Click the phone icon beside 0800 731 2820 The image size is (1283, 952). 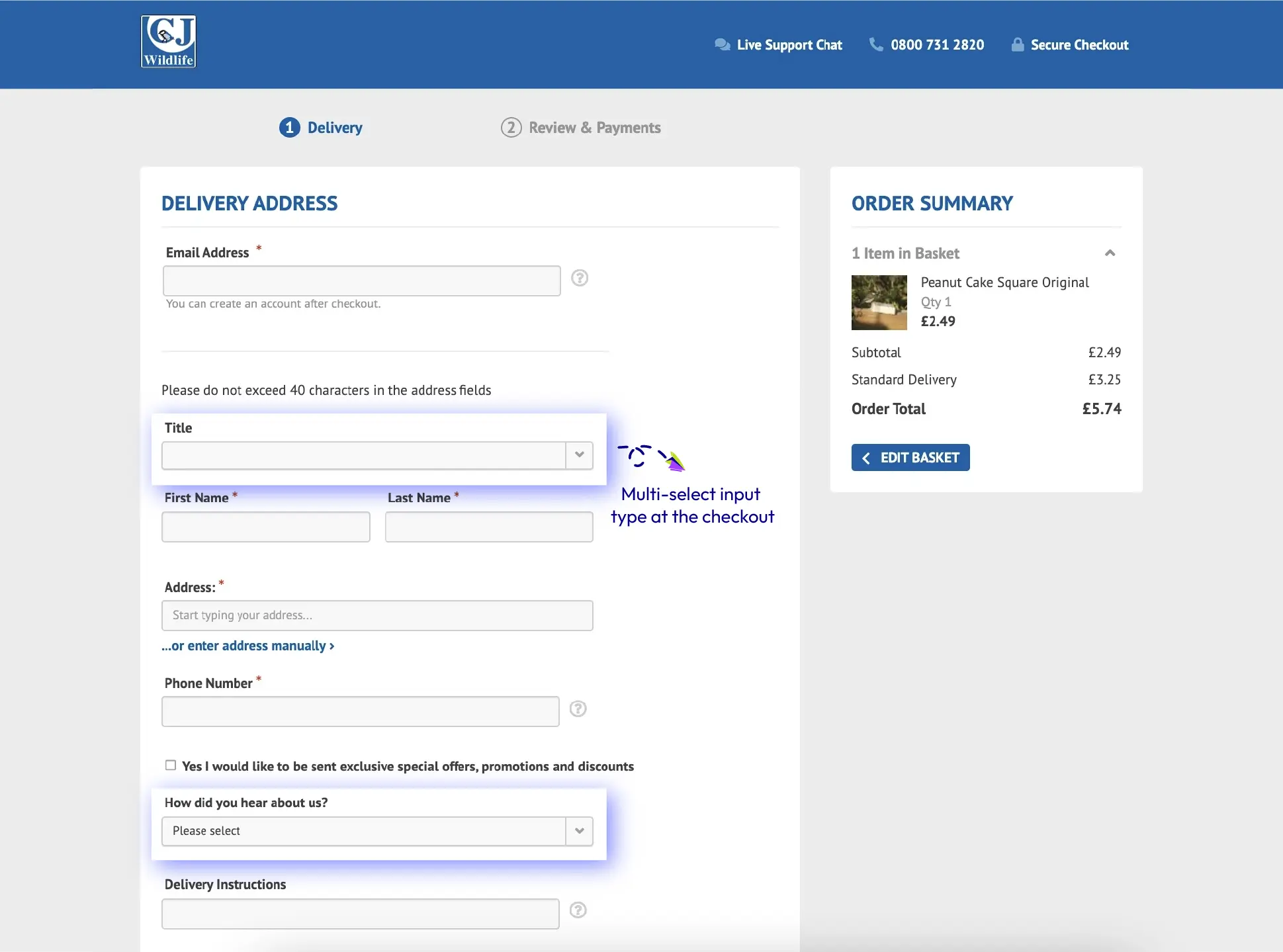click(x=876, y=44)
